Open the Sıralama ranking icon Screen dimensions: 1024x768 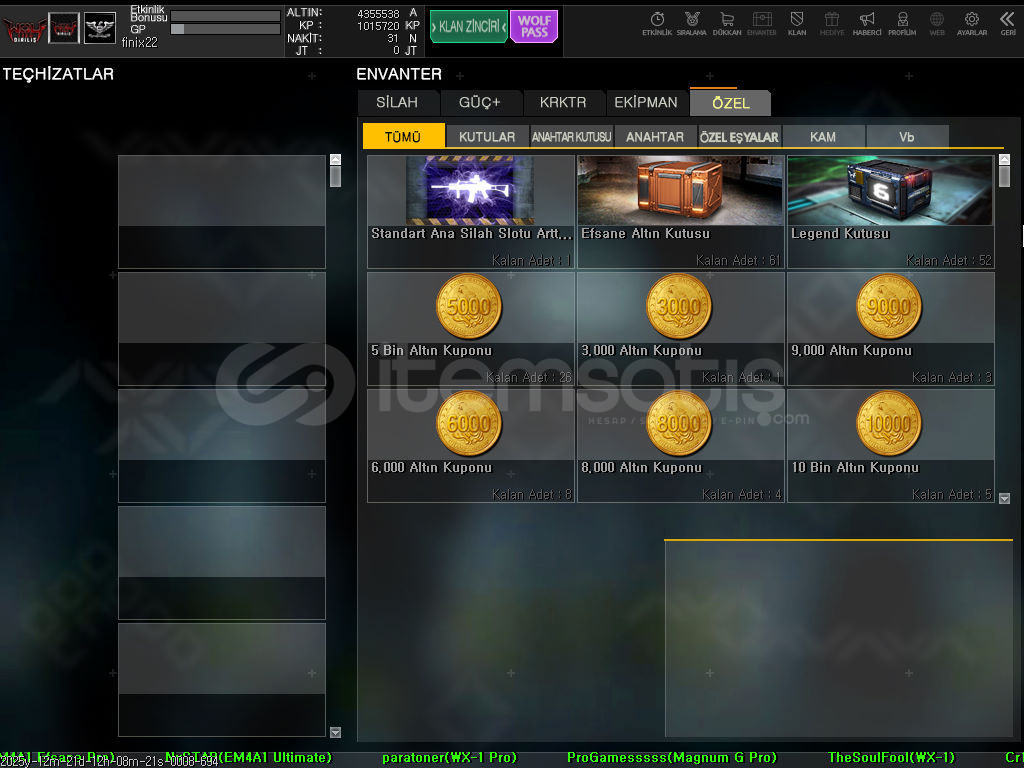[x=691, y=22]
